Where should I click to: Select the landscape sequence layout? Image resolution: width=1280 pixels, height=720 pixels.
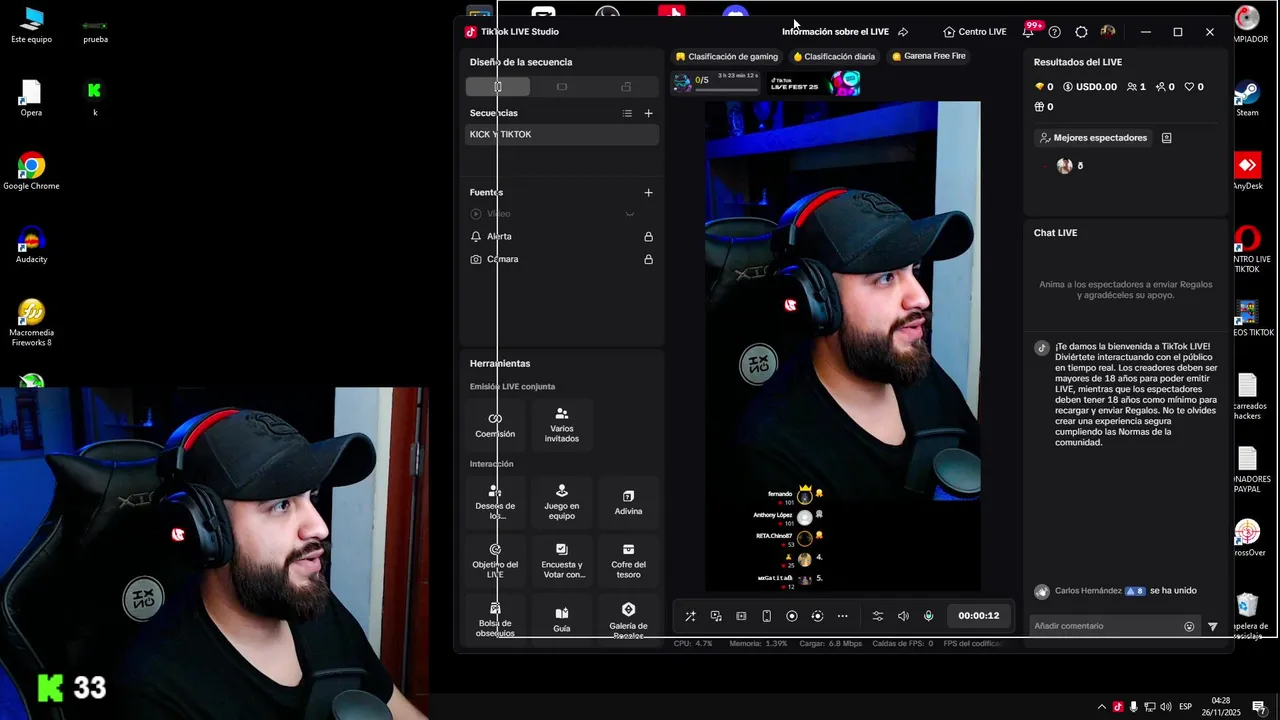(x=562, y=87)
